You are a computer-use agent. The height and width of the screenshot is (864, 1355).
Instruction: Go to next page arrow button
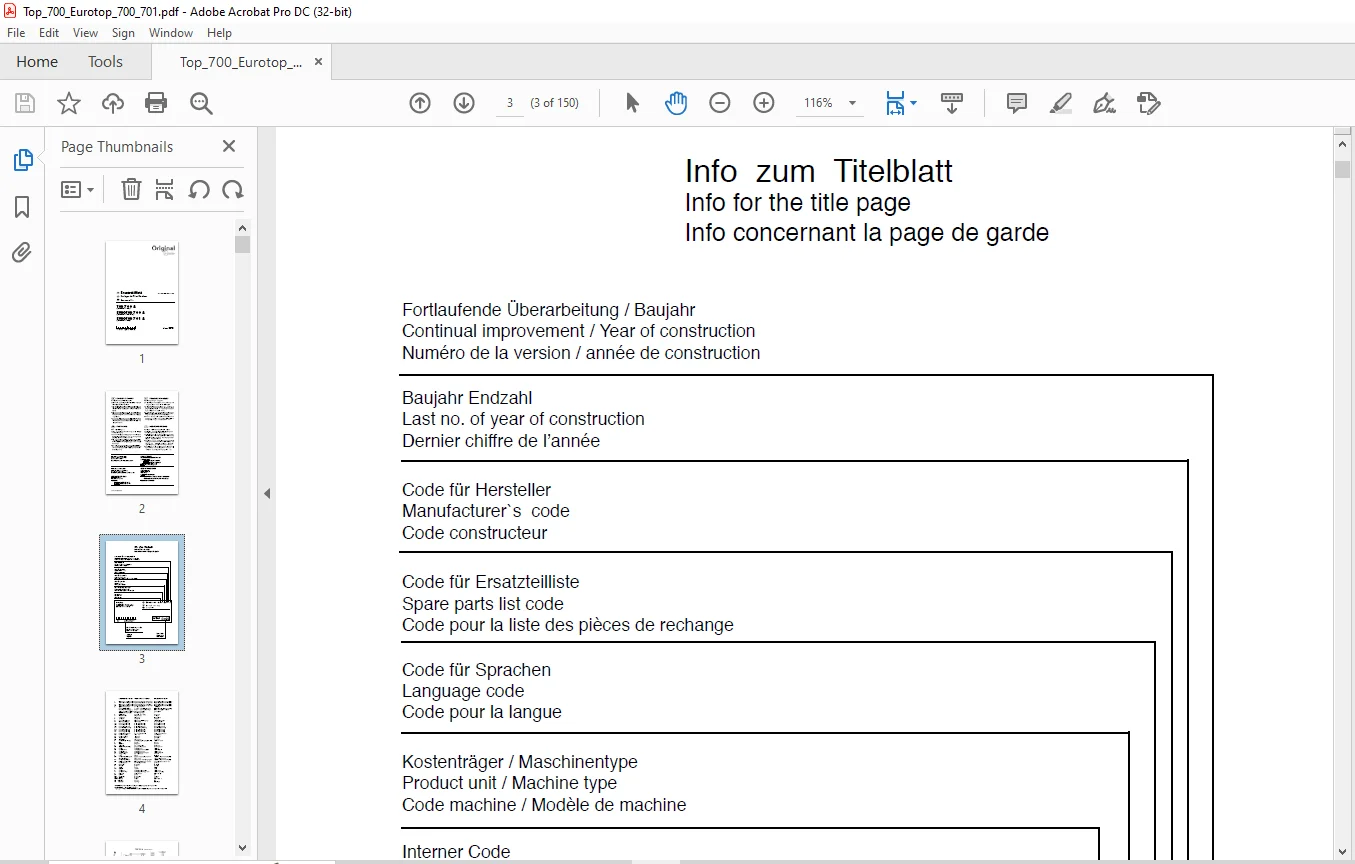(x=464, y=103)
